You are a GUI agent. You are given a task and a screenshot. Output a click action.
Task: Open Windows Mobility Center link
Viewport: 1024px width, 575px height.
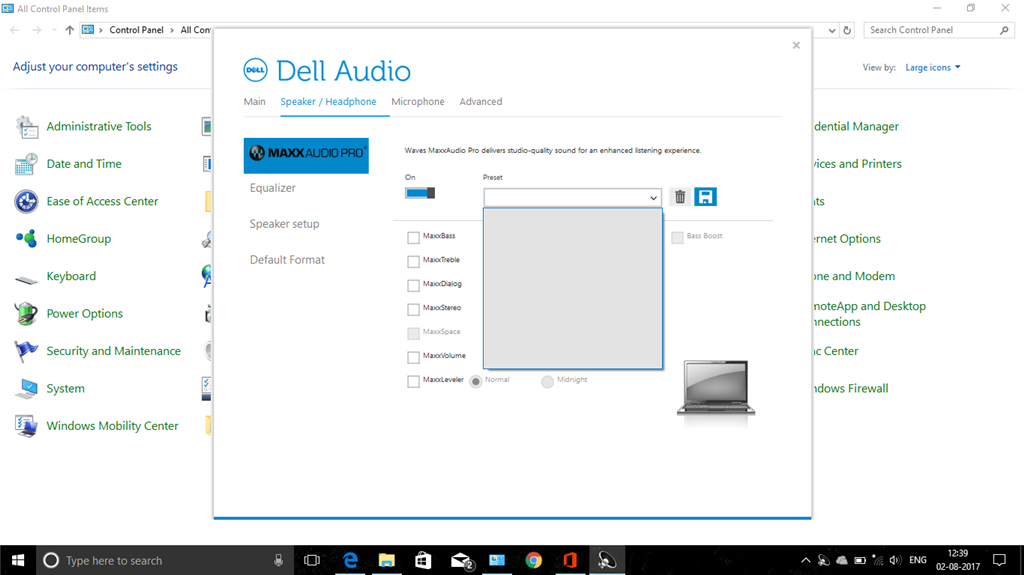[112, 426]
